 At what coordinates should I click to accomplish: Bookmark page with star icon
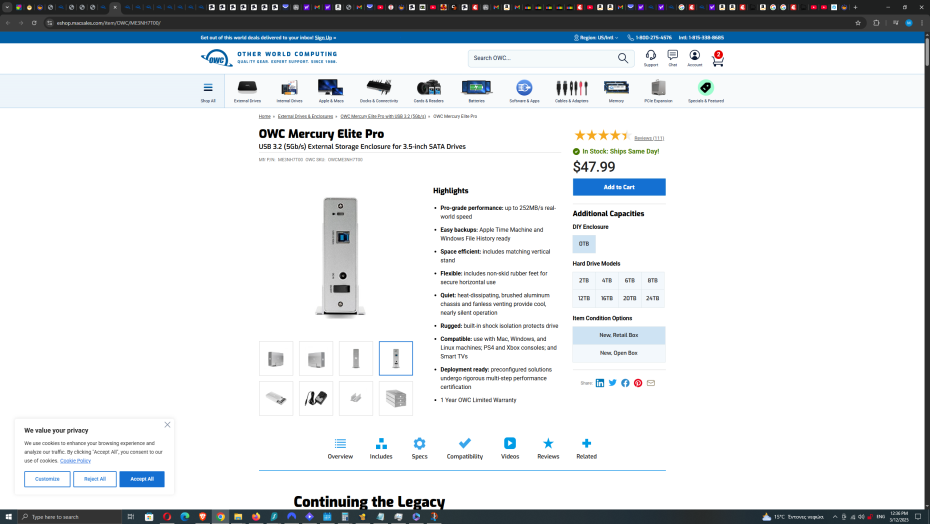pyautogui.click(x=858, y=23)
